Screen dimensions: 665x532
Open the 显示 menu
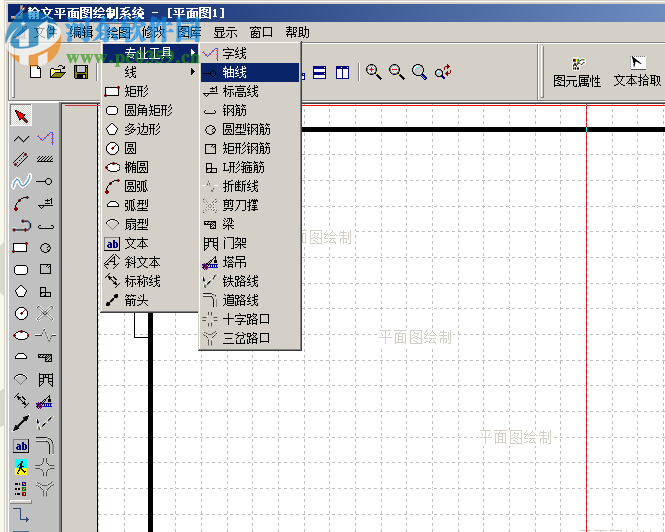coord(225,32)
